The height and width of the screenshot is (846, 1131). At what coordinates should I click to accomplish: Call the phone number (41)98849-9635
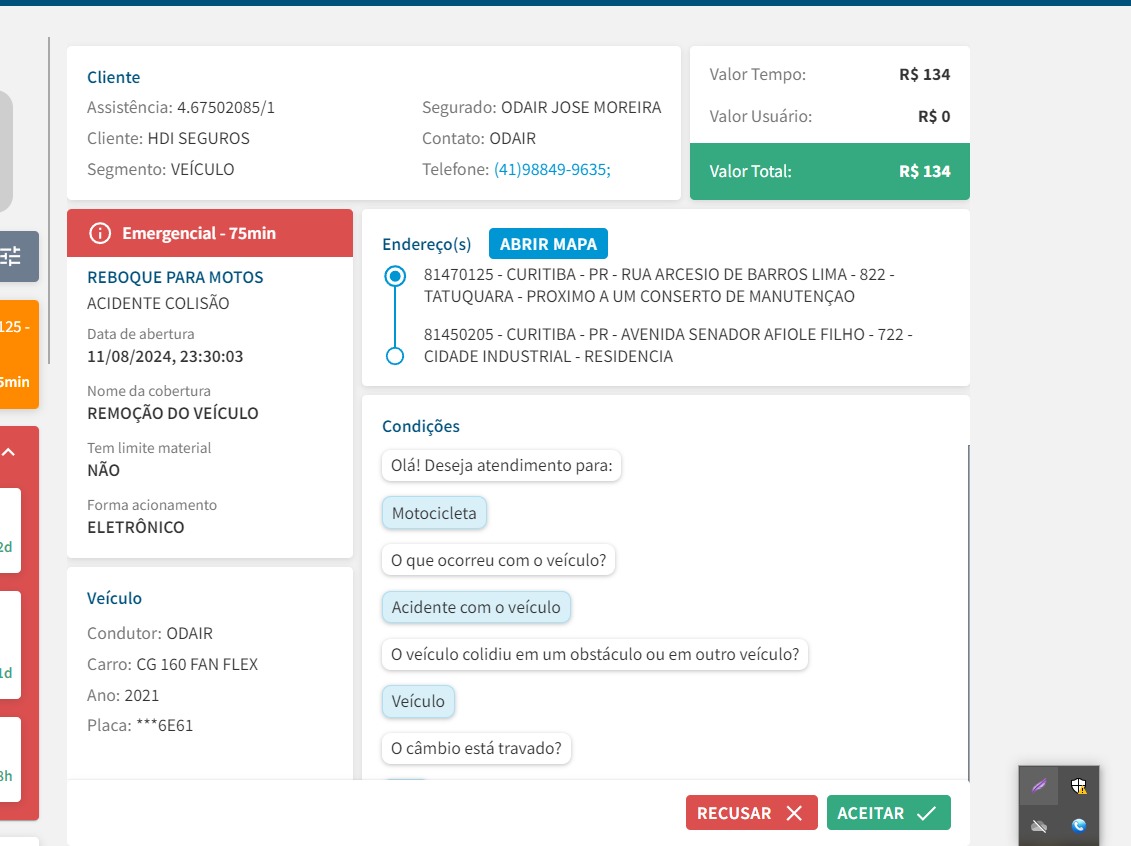coord(552,169)
